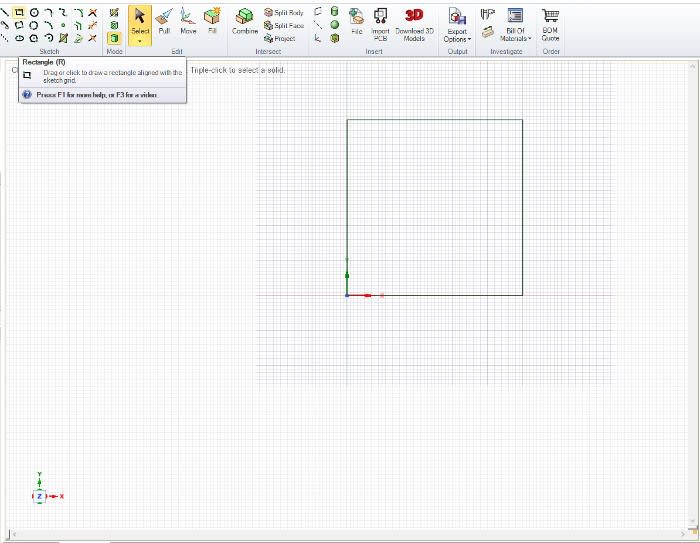Select the Three-Point Circle tool
The image size is (700, 543).
tap(34, 25)
